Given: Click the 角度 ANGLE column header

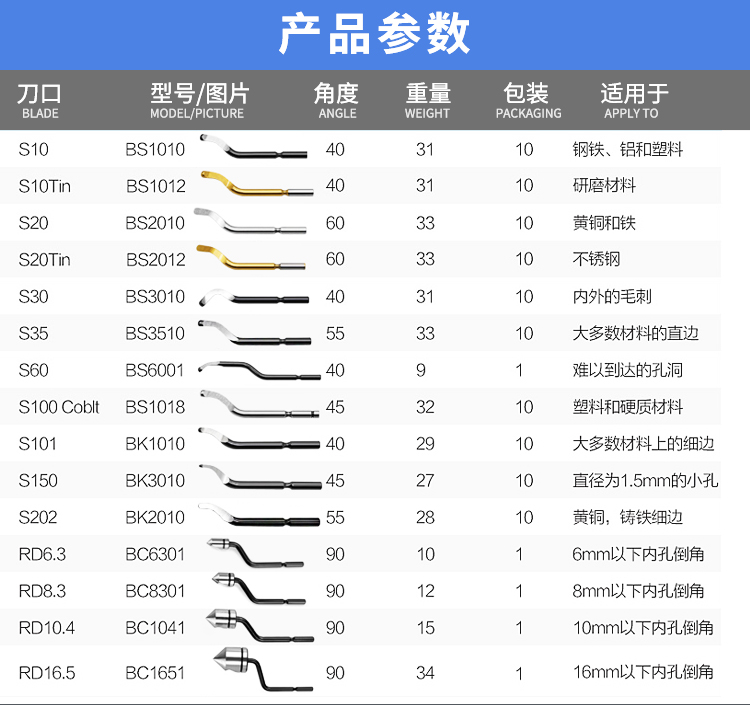Looking at the screenshot, I should tap(336, 101).
